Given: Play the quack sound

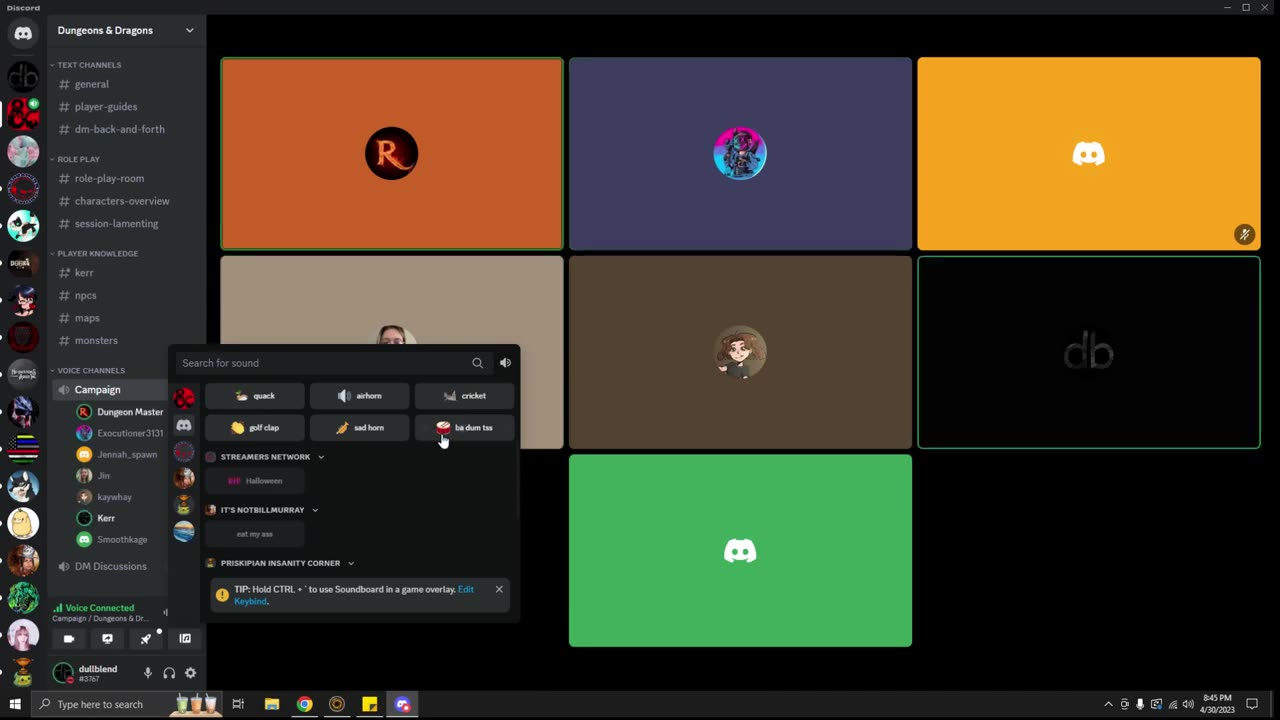Looking at the screenshot, I should pyautogui.click(x=255, y=396).
